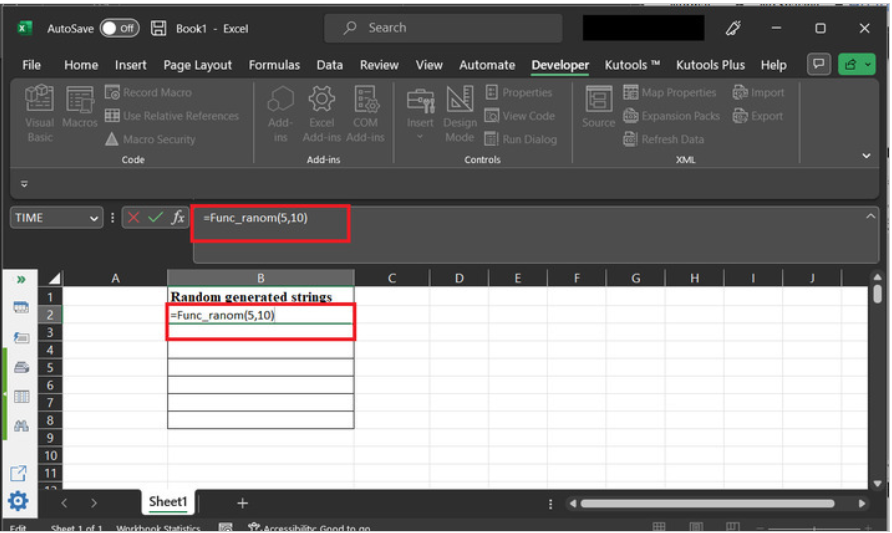Click the Save icon in title bar
This screenshot has height=533, width=892.
[158, 28]
